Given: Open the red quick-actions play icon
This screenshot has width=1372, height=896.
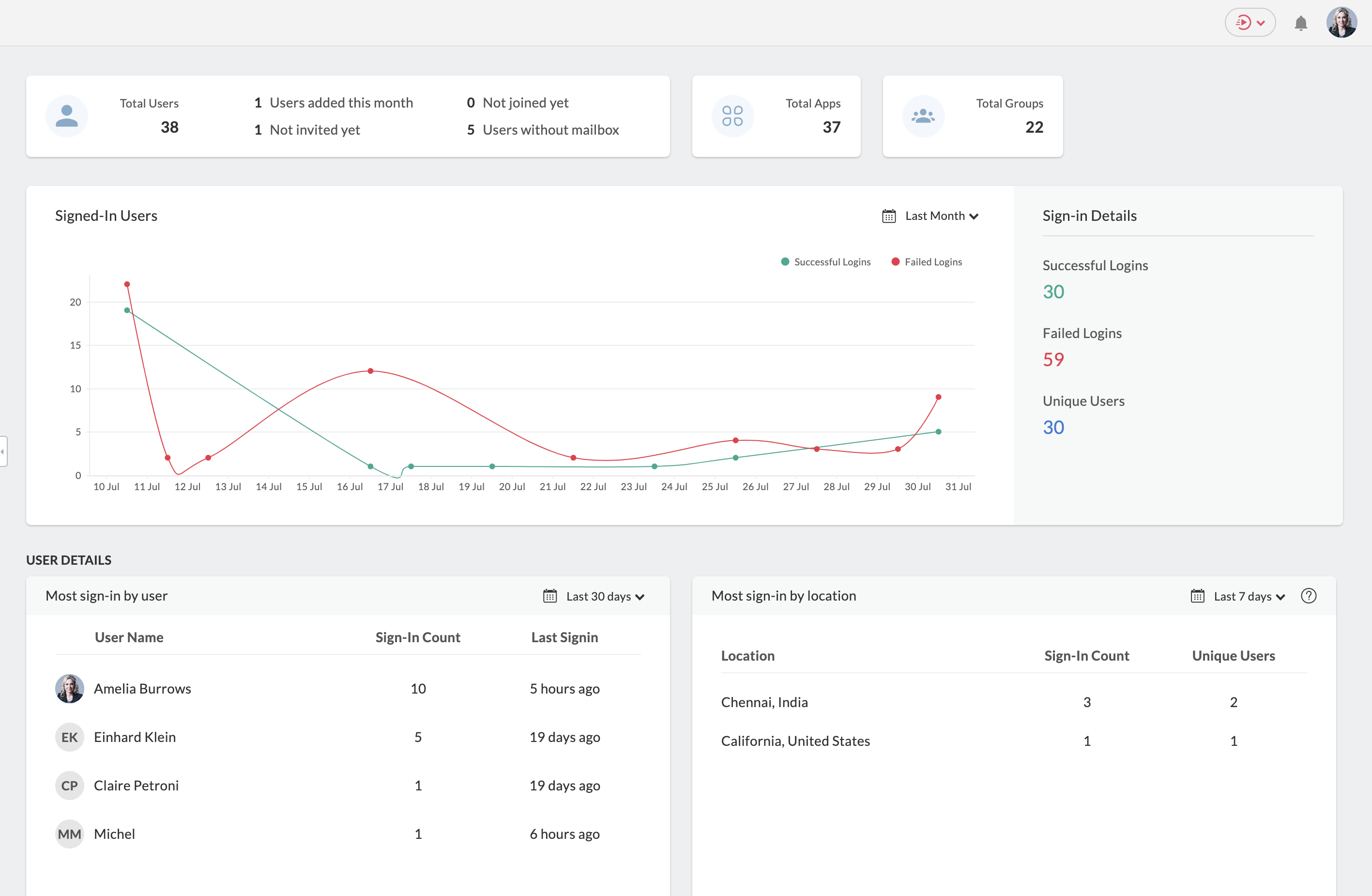Looking at the screenshot, I should (1243, 23).
